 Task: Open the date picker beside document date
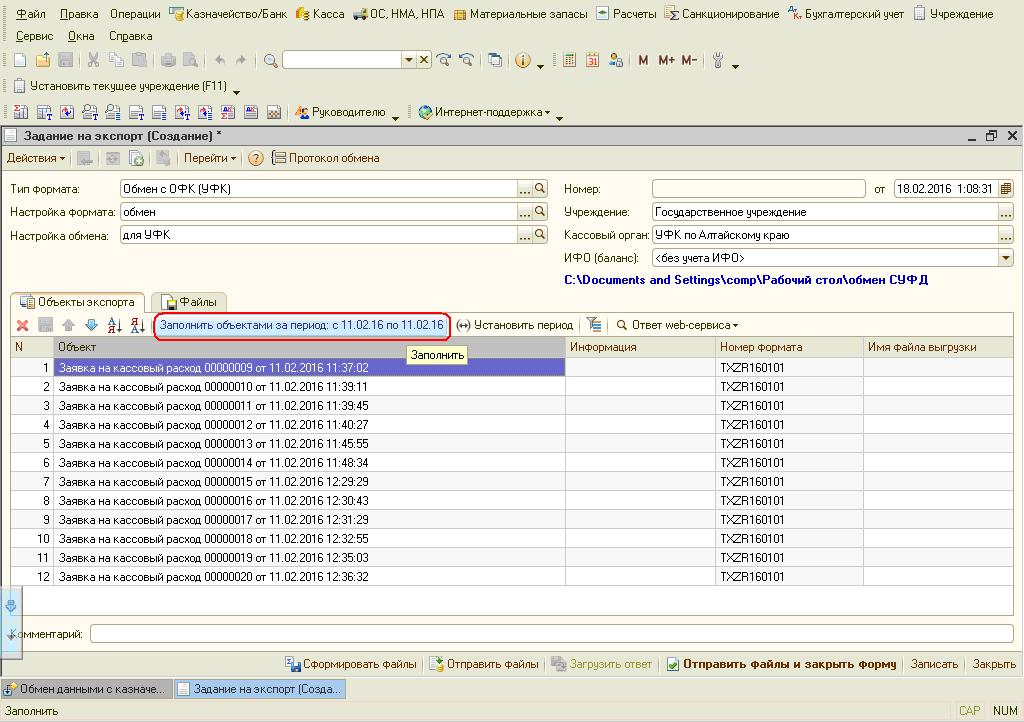(x=1006, y=188)
